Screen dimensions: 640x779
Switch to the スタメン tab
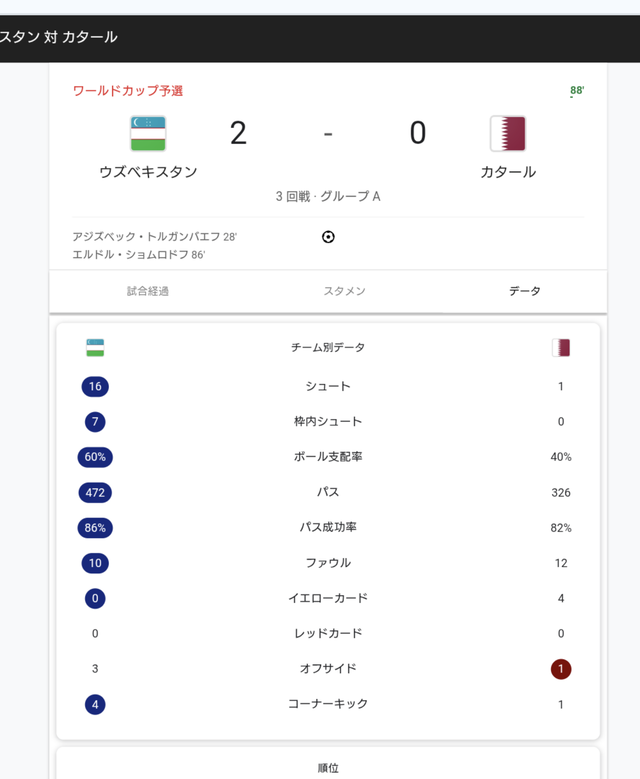pyautogui.click(x=344, y=291)
